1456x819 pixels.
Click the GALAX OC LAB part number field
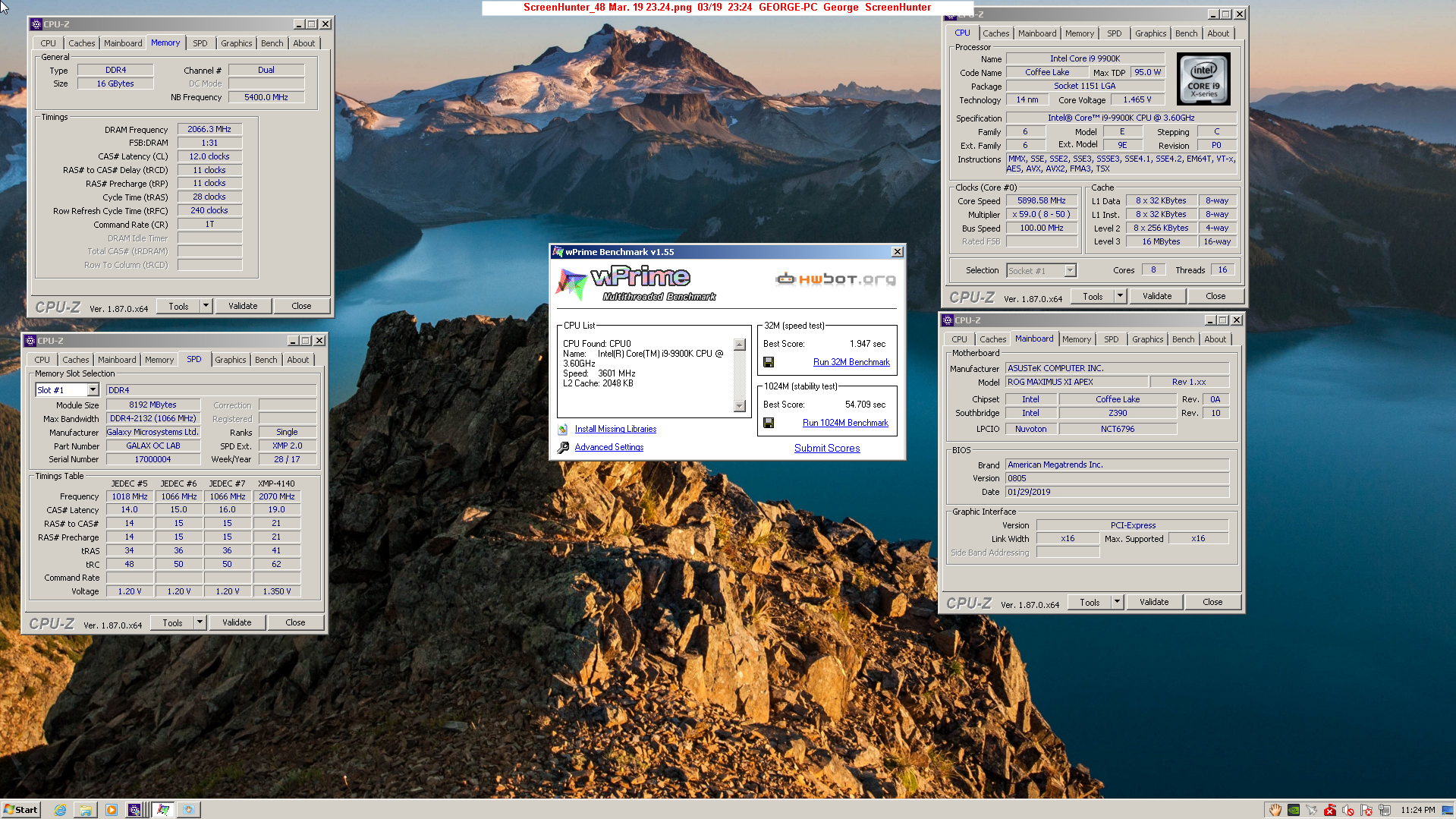pyautogui.click(x=153, y=446)
